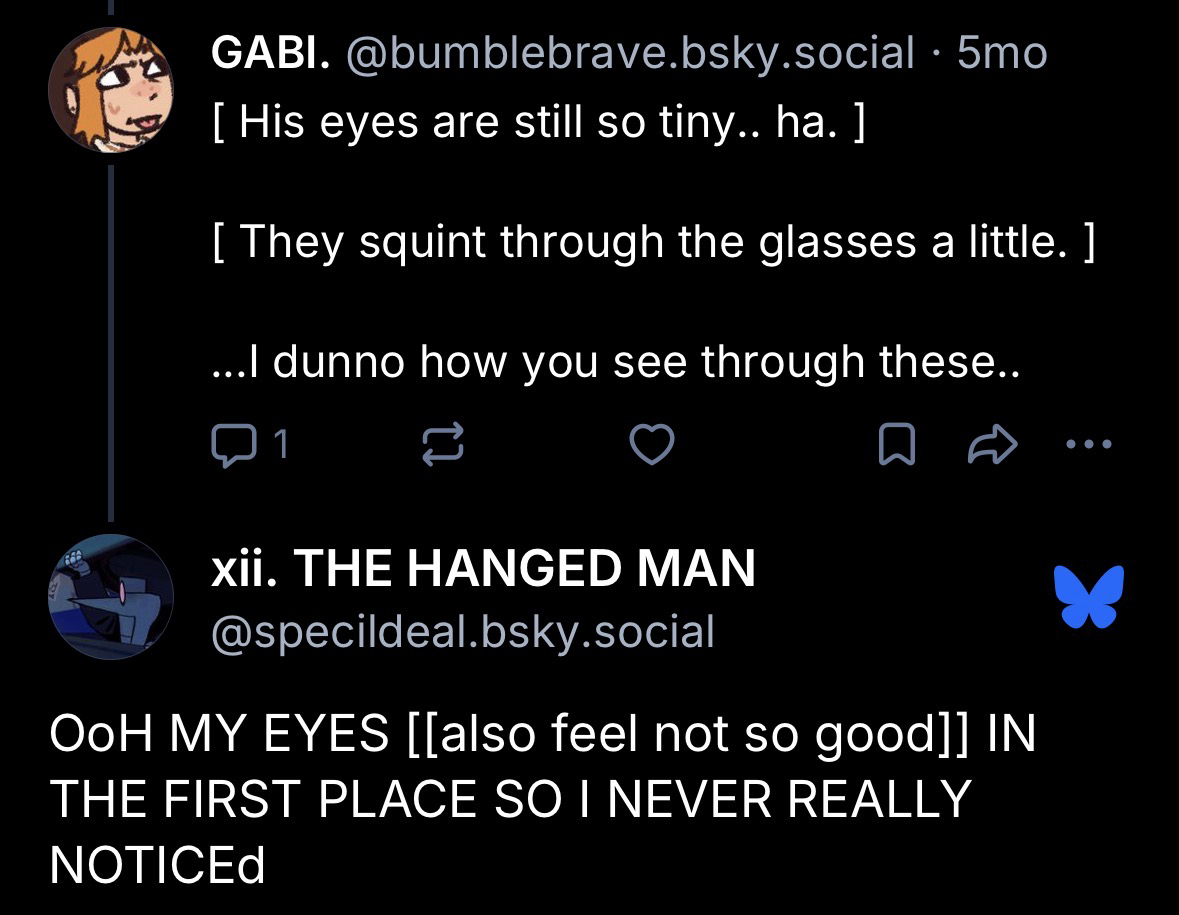1179x915 pixels.
Task: Reply to GABI's post via speech bubble icon
Action: point(231,446)
